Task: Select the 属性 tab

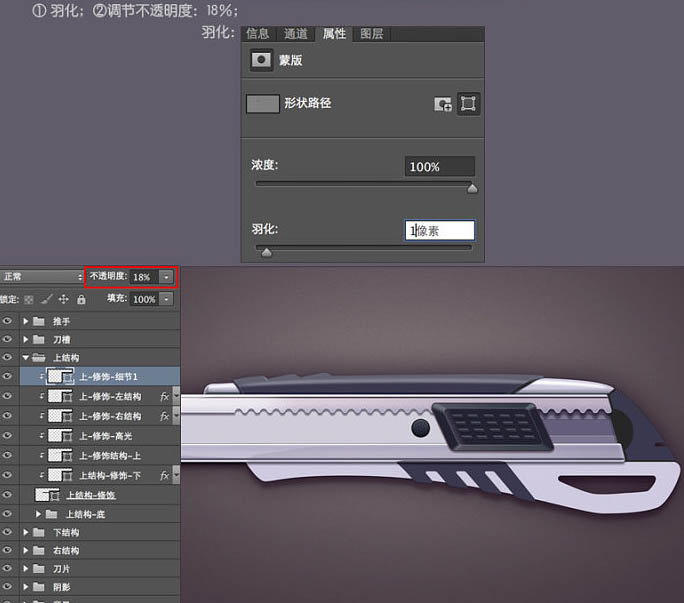Action: (334, 34)
